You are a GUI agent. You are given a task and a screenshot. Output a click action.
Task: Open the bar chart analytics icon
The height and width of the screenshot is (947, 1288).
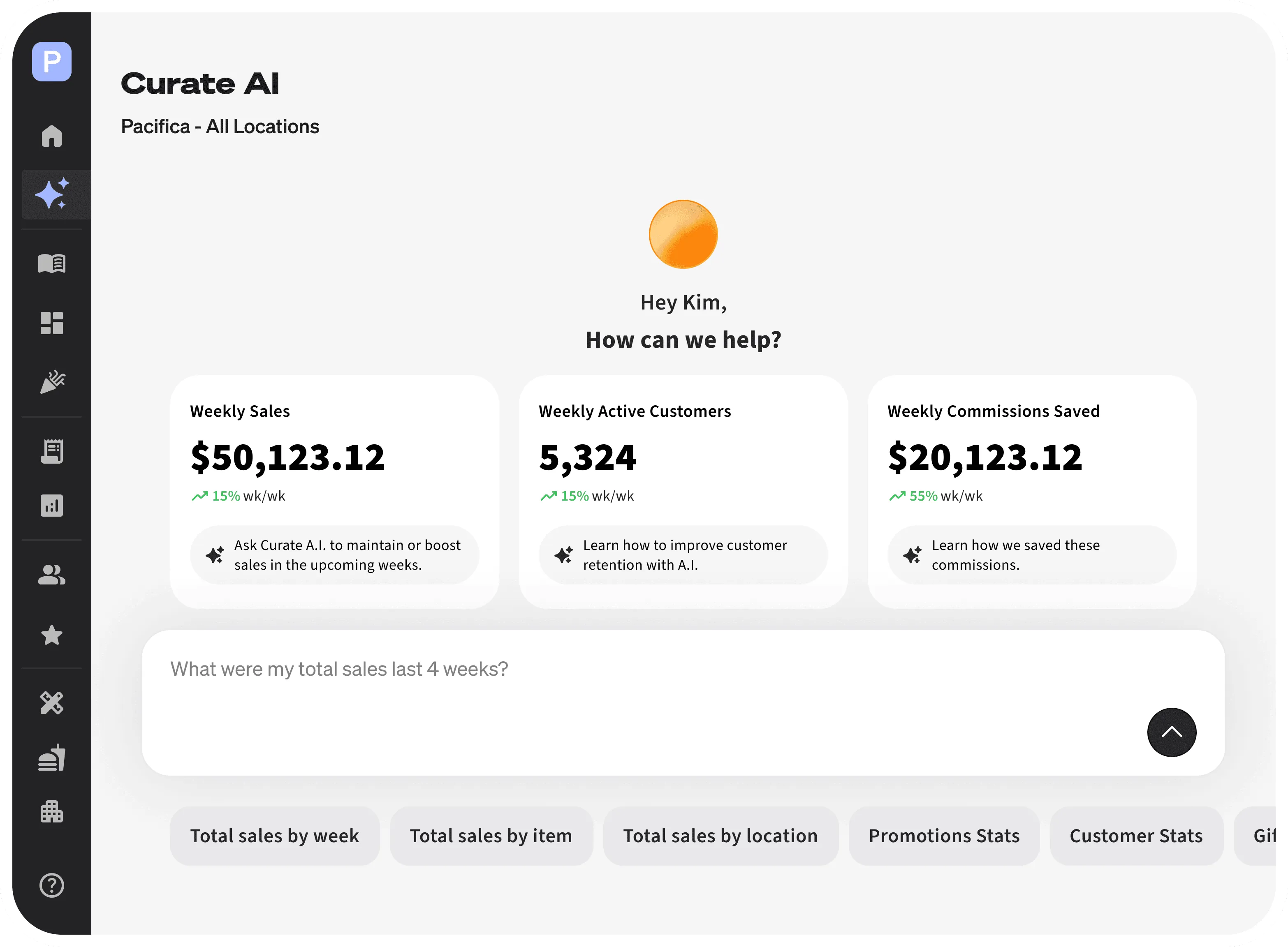coord(52,506)
